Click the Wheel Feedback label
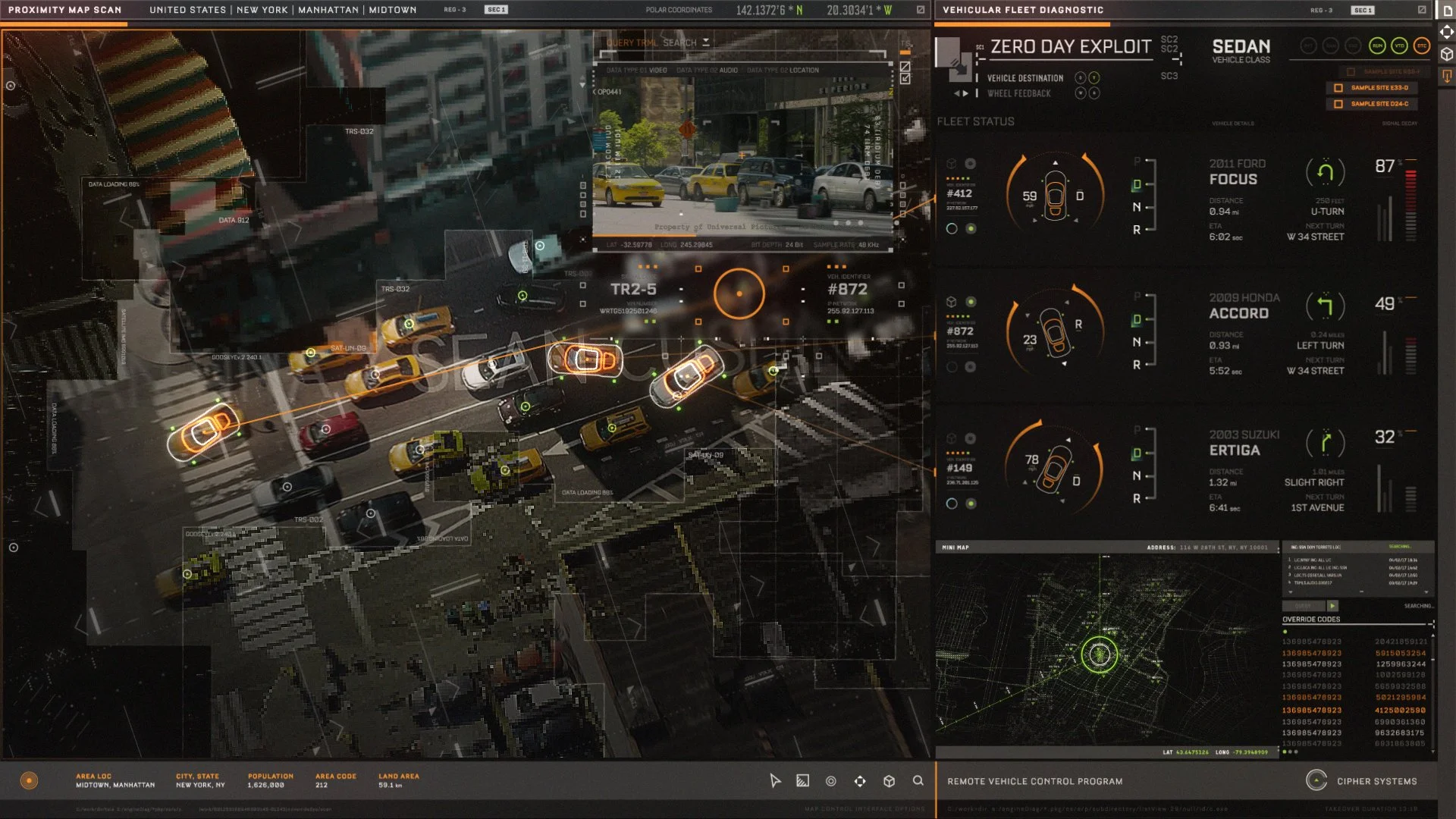1456x819 pixels. [1019, 93]
